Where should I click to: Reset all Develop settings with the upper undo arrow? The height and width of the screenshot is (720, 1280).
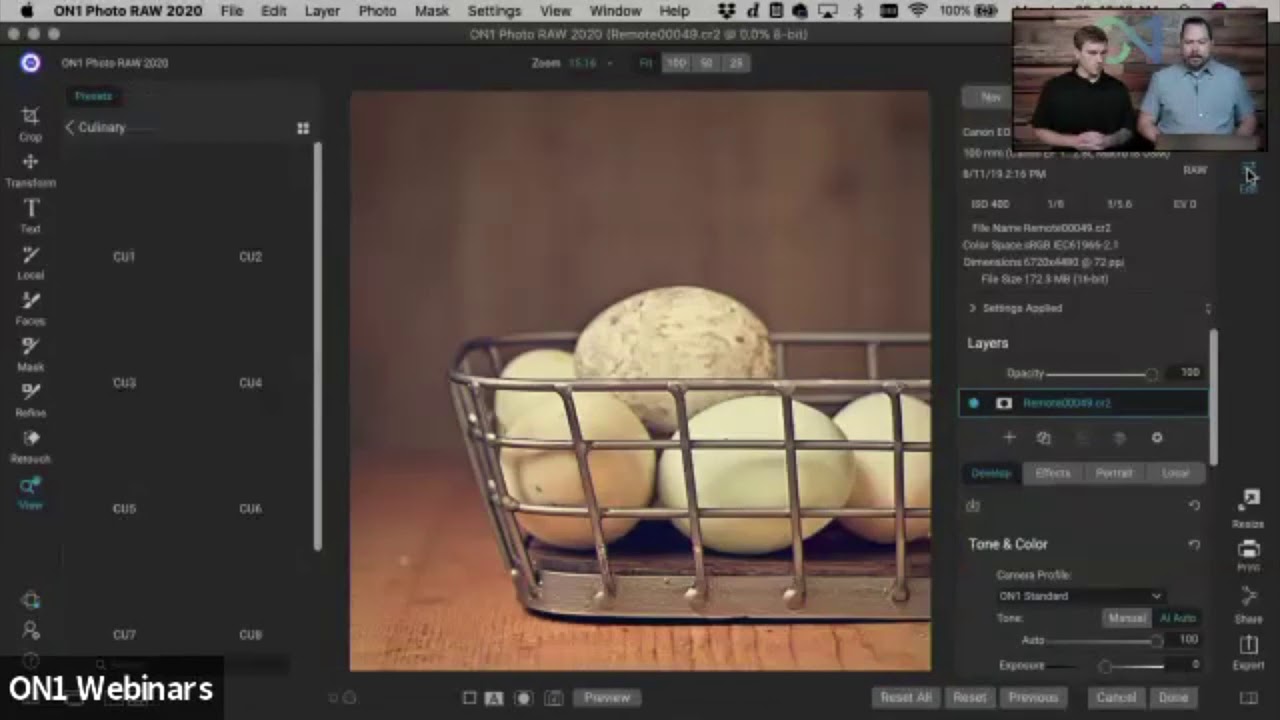pos(1194,506)
